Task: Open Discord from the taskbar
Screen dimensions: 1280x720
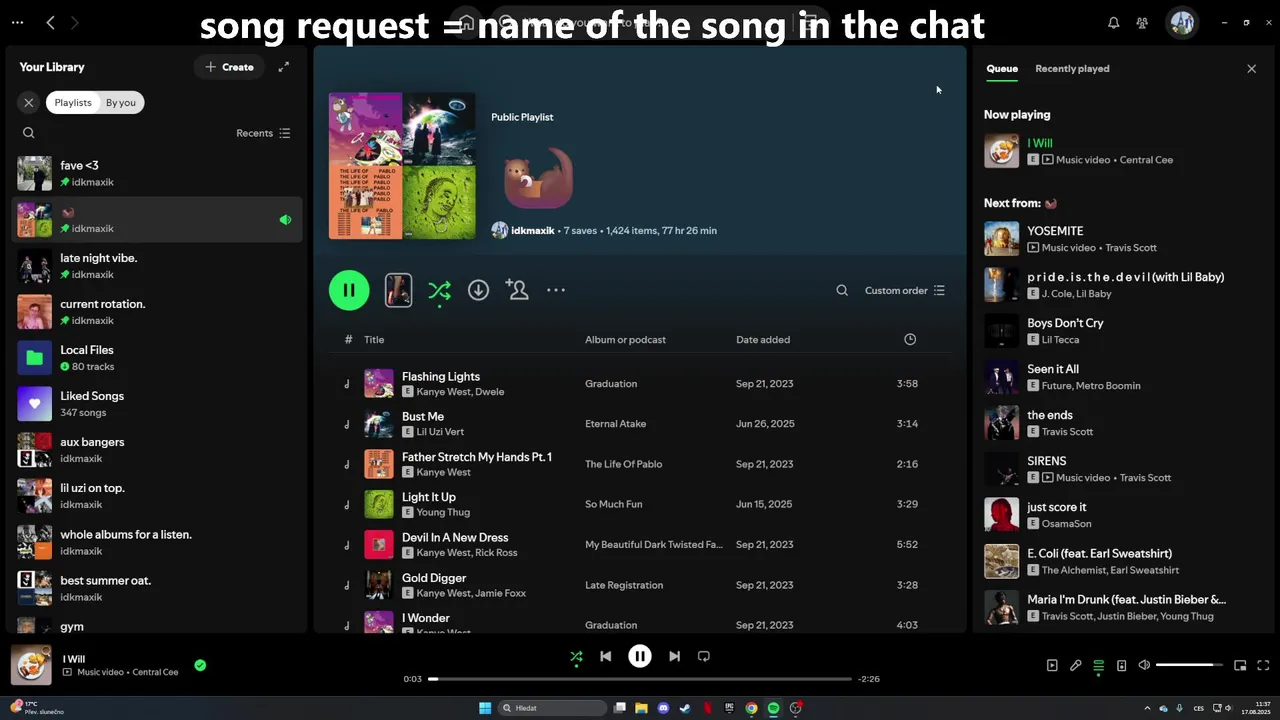Action: [663, 708]
